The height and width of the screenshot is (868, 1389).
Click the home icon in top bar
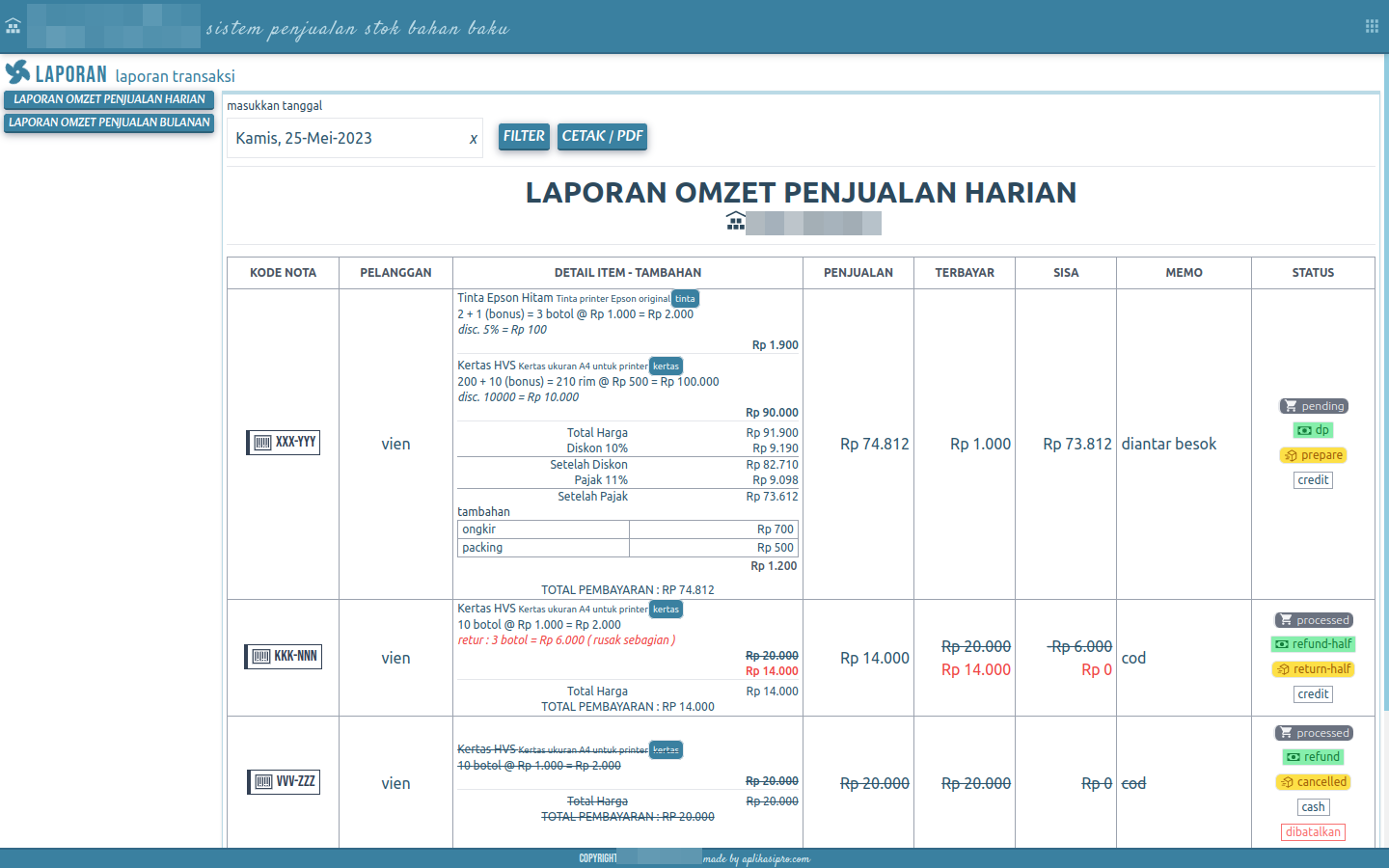pyautogui.click(x=13, y=26)
